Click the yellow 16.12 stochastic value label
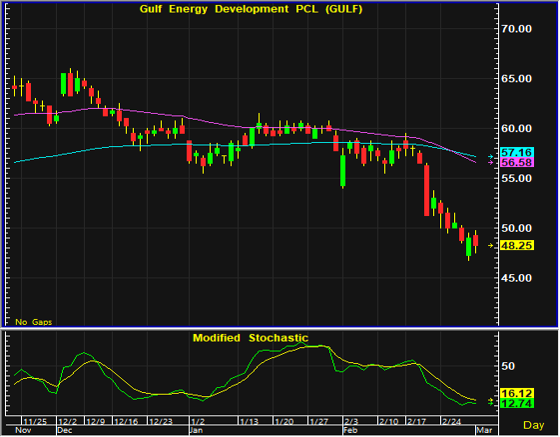Image resolution: width=560 pixels, height=437 pixels. pos(517,393)
